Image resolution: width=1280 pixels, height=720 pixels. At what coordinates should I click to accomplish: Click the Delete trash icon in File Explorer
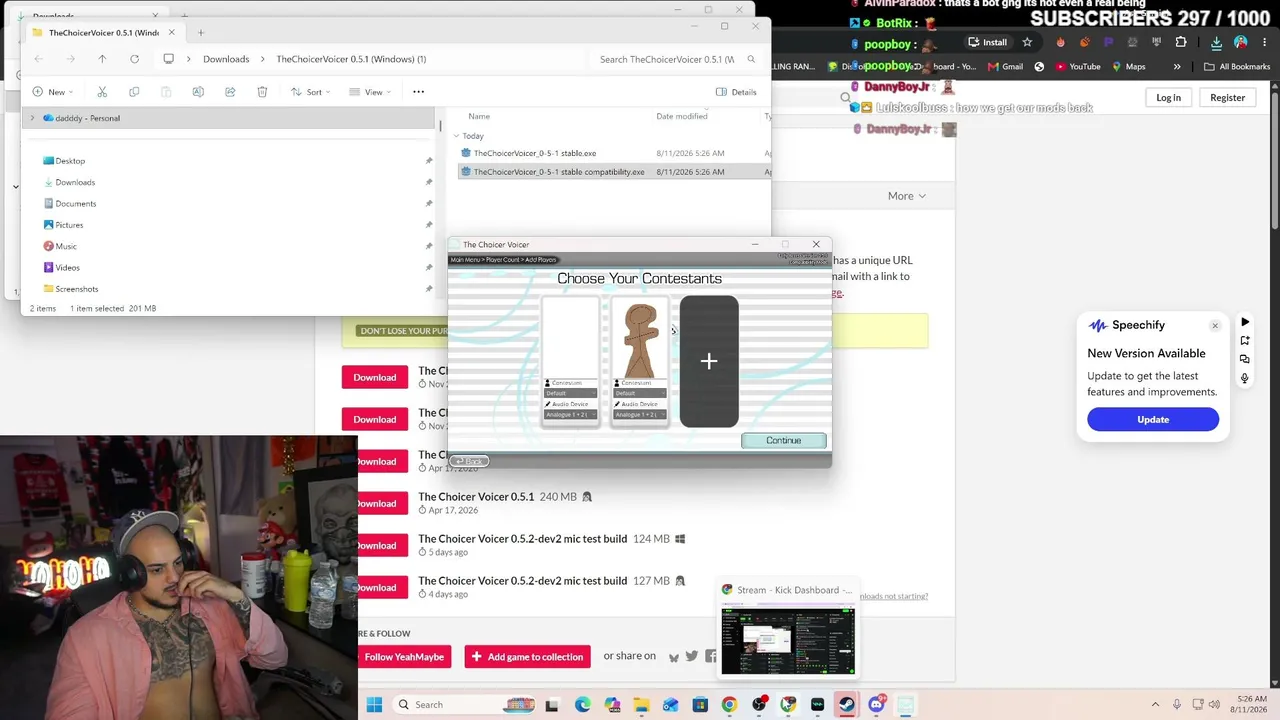[262, 92]
